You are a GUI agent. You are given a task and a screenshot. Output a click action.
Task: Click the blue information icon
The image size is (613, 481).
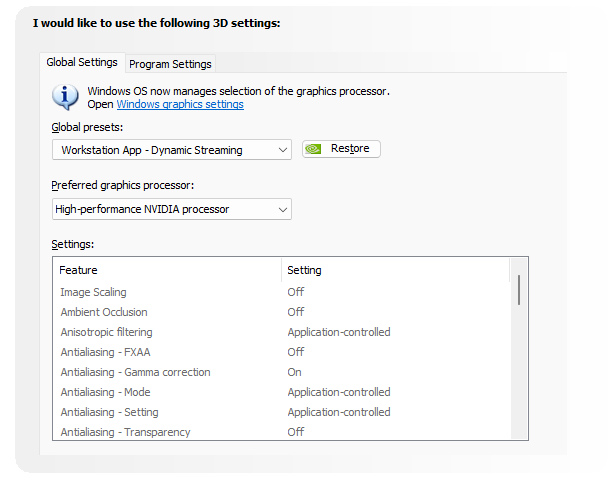click(65, 96)
